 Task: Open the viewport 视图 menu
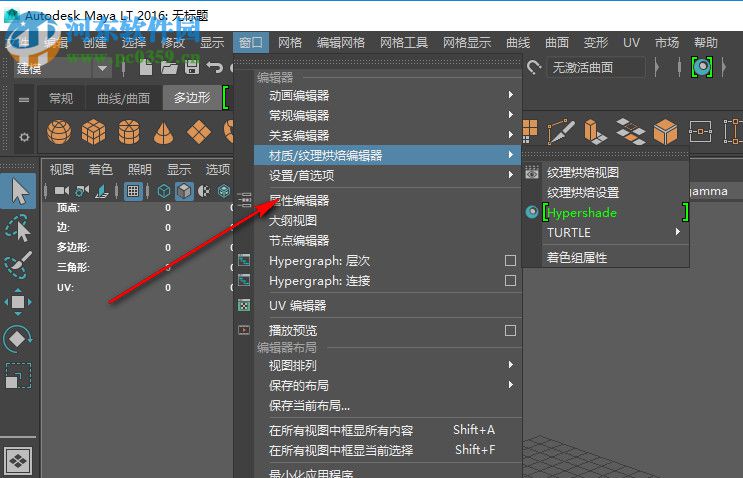62,169
